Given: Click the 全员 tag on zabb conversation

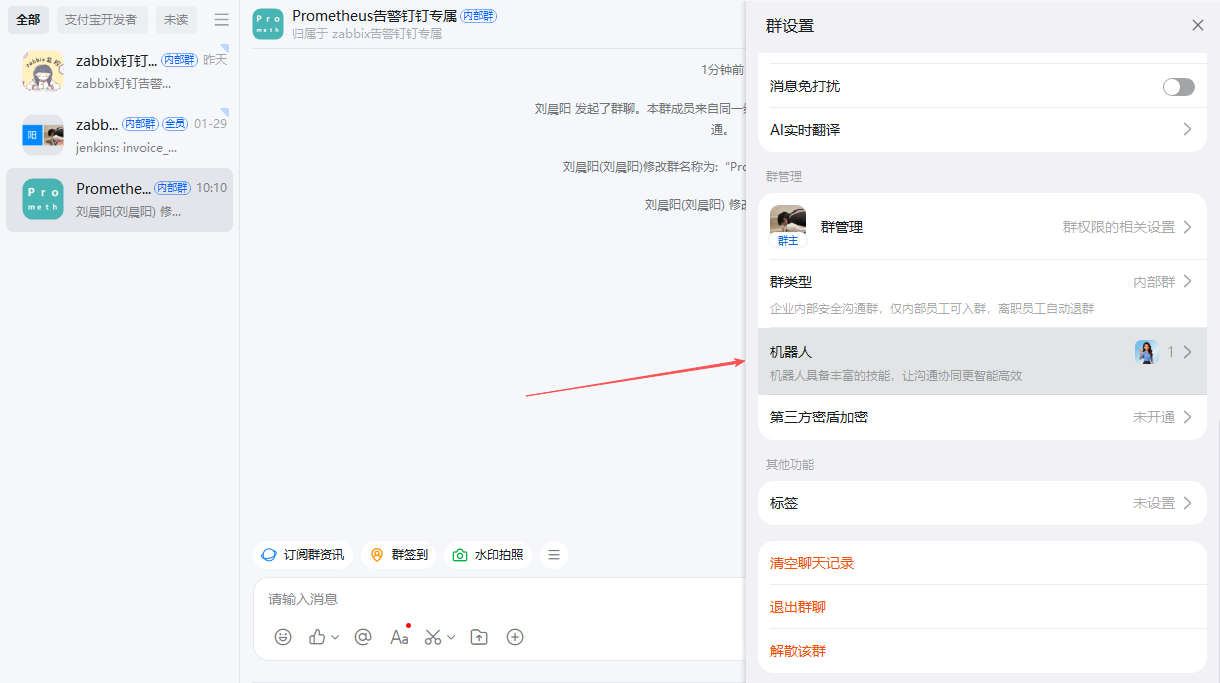Looking at the screenshot, I should [175, 124].
